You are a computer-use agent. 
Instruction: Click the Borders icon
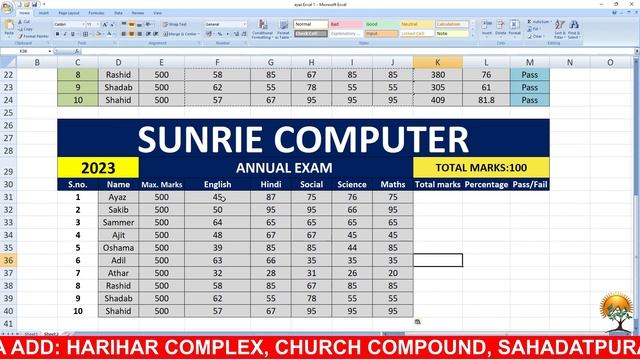(85, 34)
